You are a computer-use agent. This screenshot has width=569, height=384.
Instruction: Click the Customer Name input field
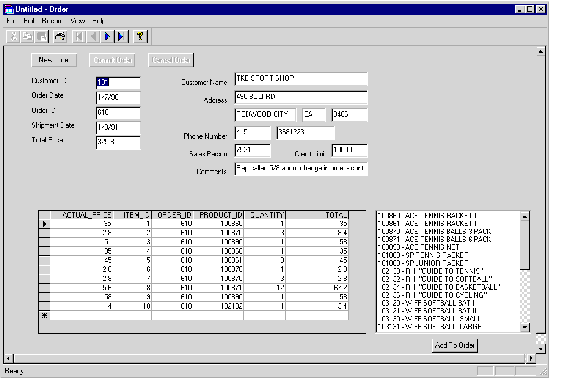coord(301,79)
